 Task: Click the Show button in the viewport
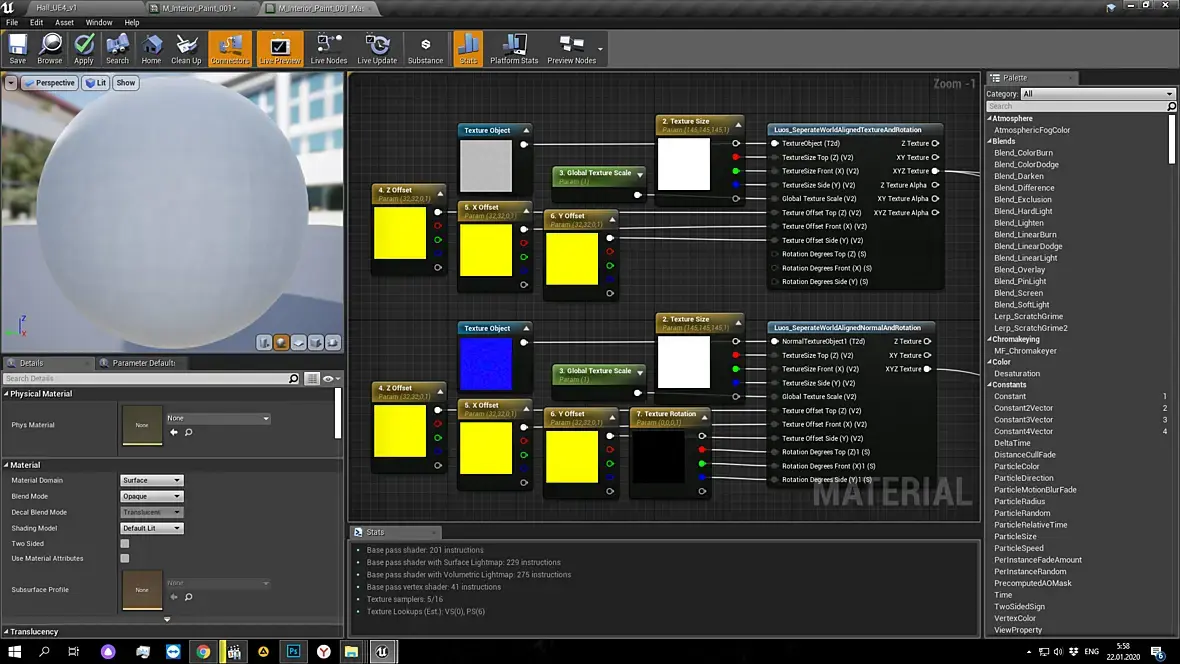pyautogui.click(x=125, y=83)
